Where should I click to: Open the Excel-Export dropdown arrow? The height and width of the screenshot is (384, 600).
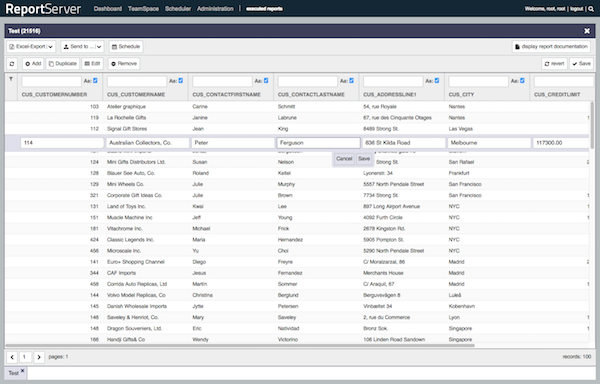pos(51,47)
